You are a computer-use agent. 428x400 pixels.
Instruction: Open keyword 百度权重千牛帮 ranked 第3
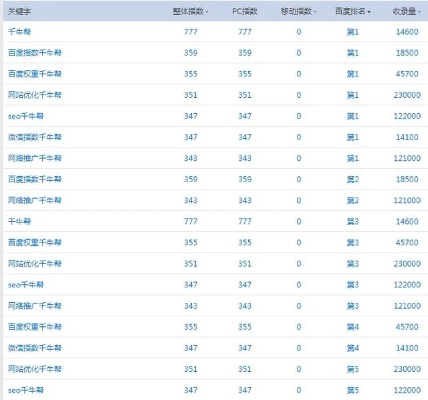tap(35, 242)
